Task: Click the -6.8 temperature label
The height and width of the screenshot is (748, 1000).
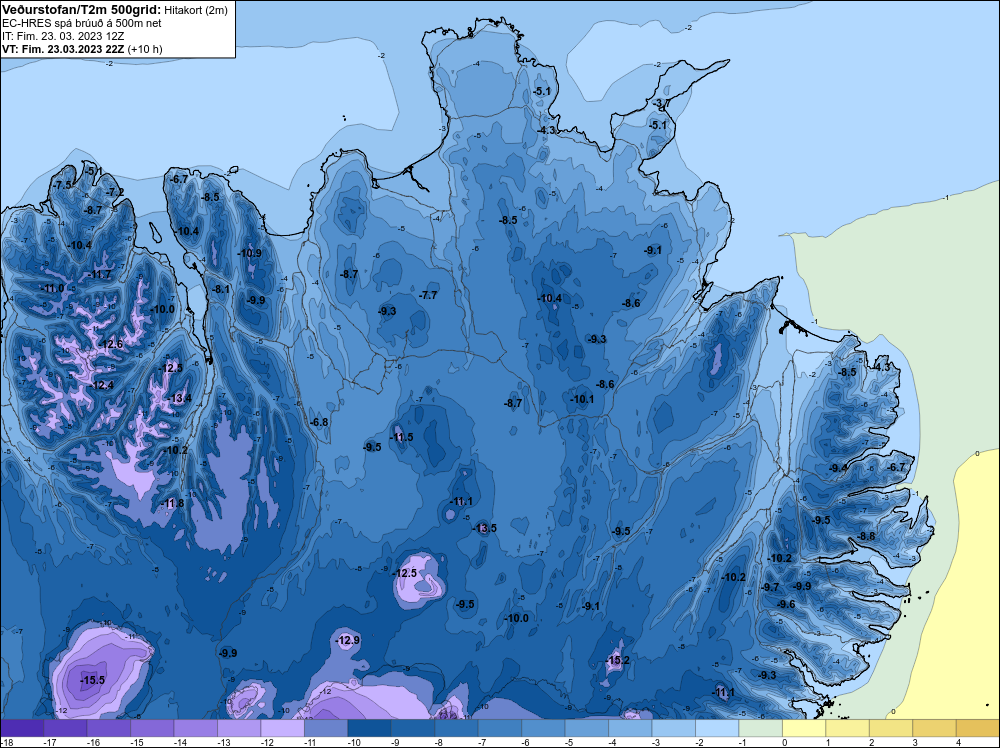Action: pyautogui.click(x=319, y=422)
